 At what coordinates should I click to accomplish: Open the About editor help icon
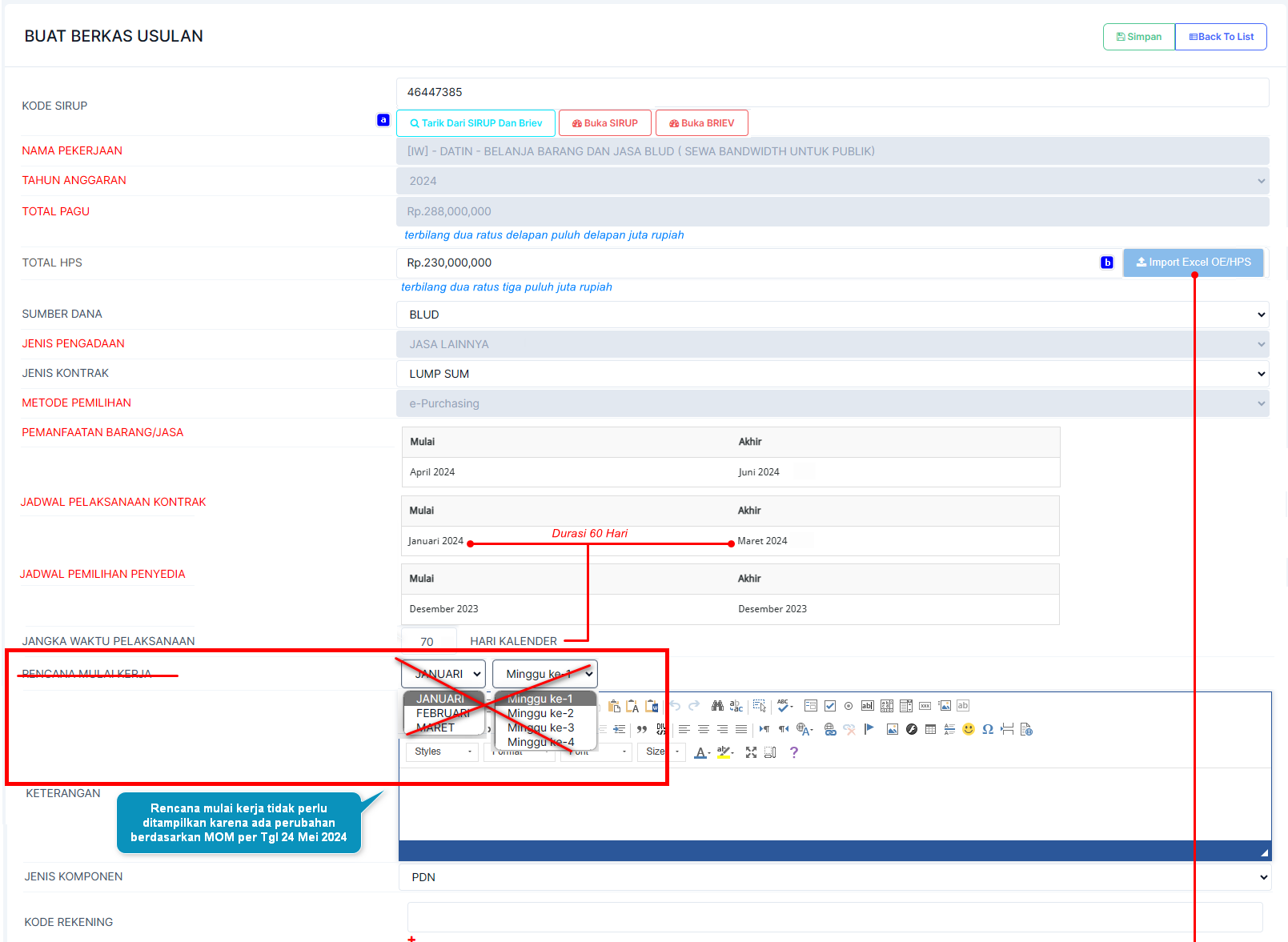tap(793, 752)
